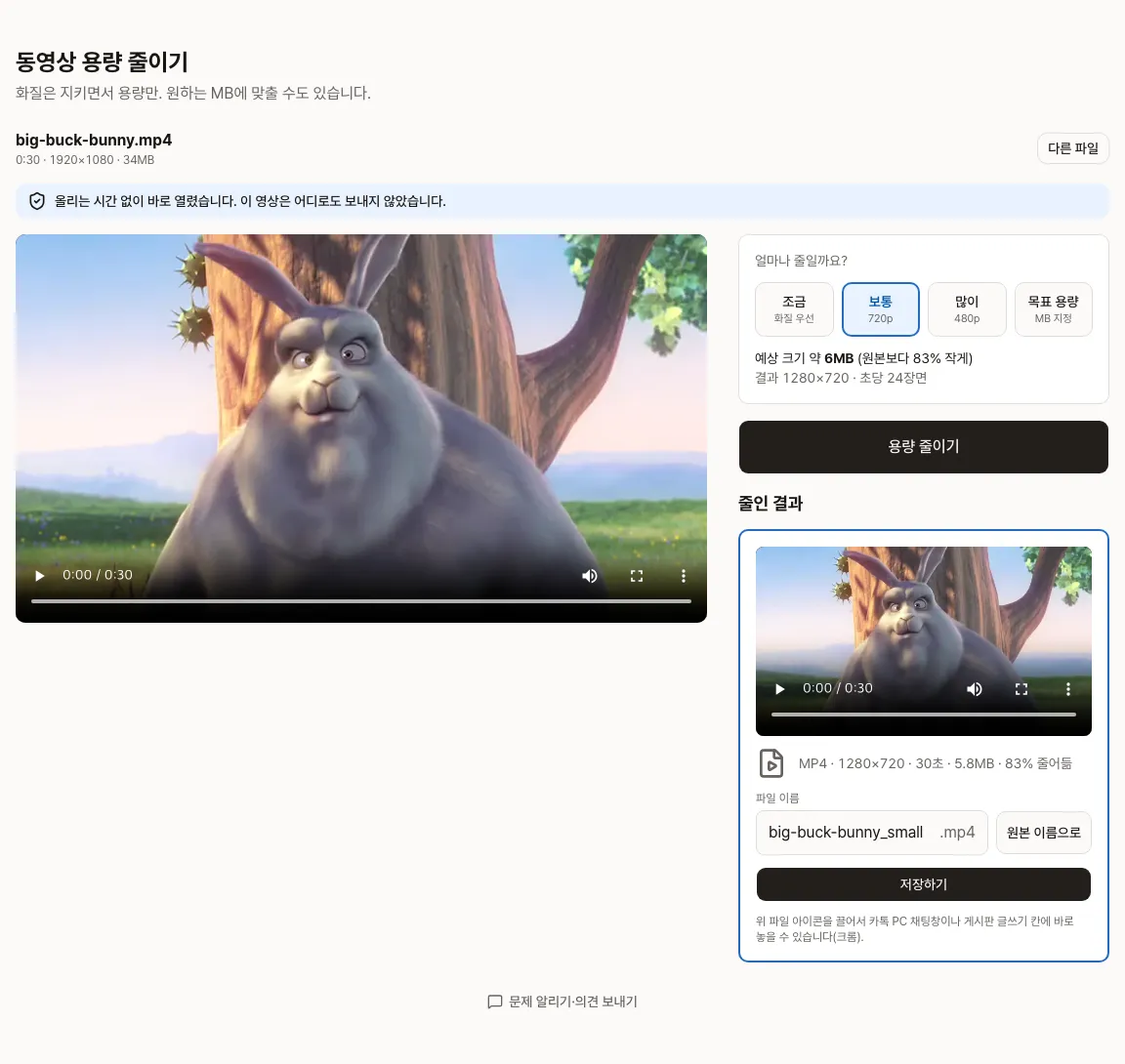Screen dimensions: 1125x1064
Task: Click the 용량 줄이기 button
Action: tap(924, 447)
